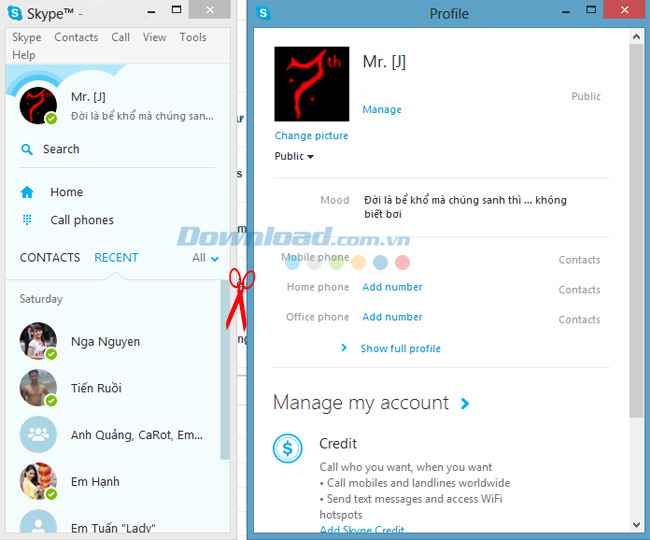Image resolution: width=650 pixels, height=540 pixels.
Task: Click the Manage link
Action: click(x=382, y=109)
